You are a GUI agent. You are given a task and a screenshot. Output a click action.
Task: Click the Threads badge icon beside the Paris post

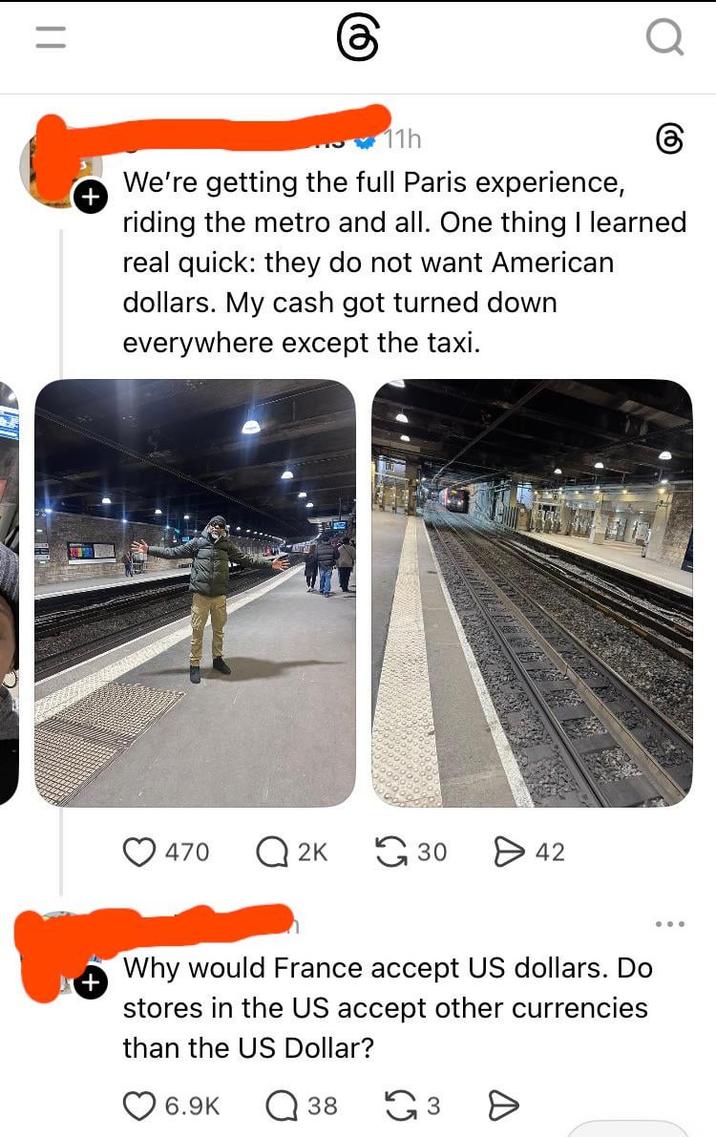tap(669, 138)
